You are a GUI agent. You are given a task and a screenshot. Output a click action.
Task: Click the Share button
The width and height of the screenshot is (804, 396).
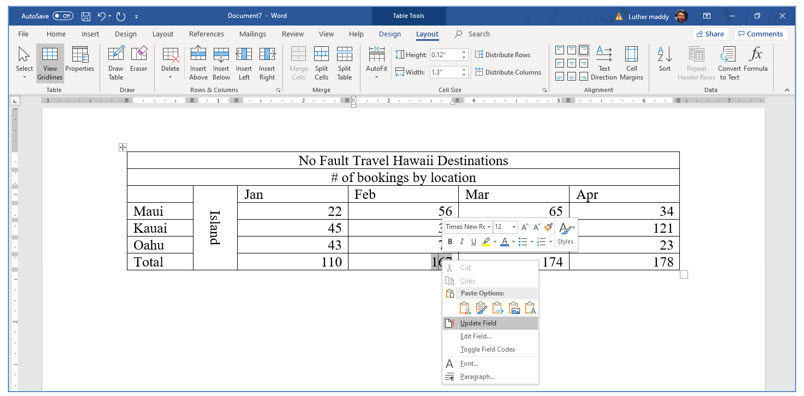pos(710,34)
